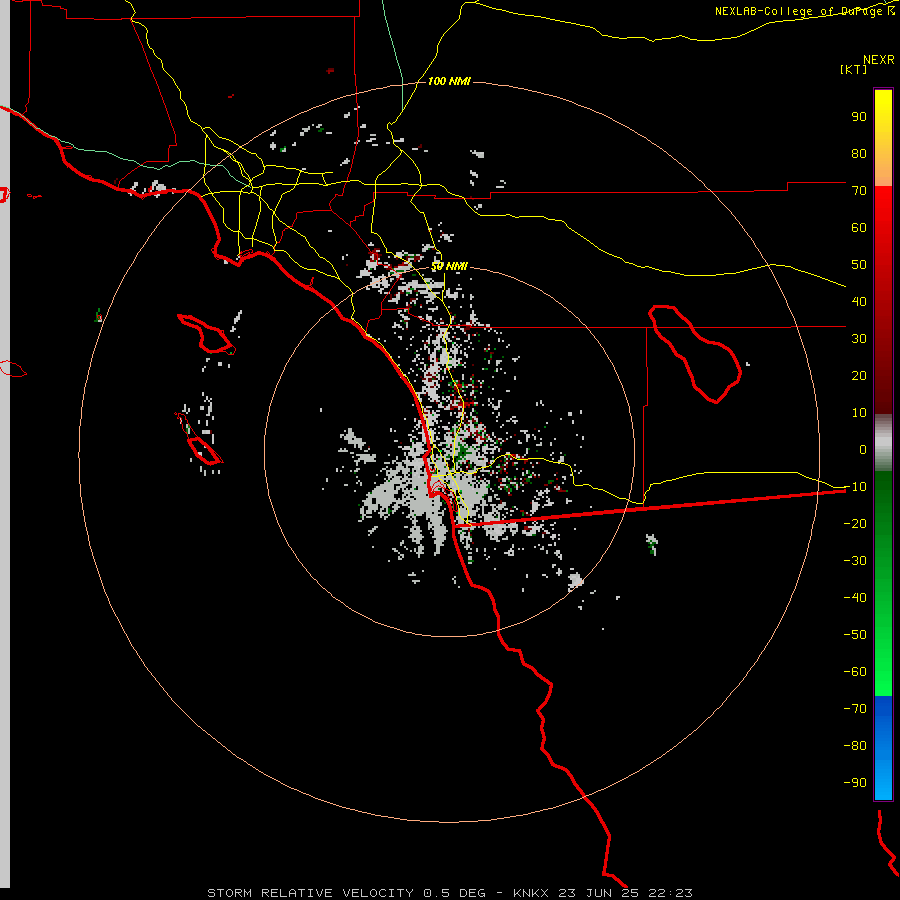
Task: Select the 100 NMI range ring label
Action: click(x=449, y=81)
